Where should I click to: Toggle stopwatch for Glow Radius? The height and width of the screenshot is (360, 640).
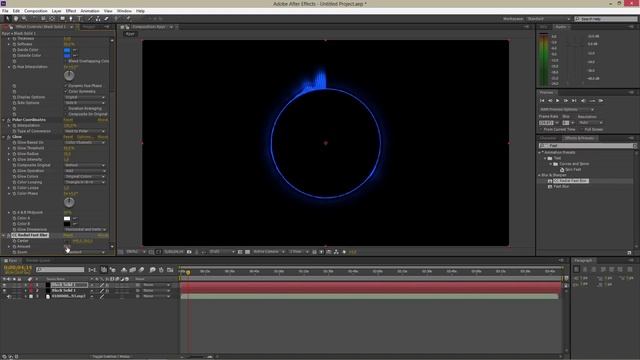click(14, 154)
